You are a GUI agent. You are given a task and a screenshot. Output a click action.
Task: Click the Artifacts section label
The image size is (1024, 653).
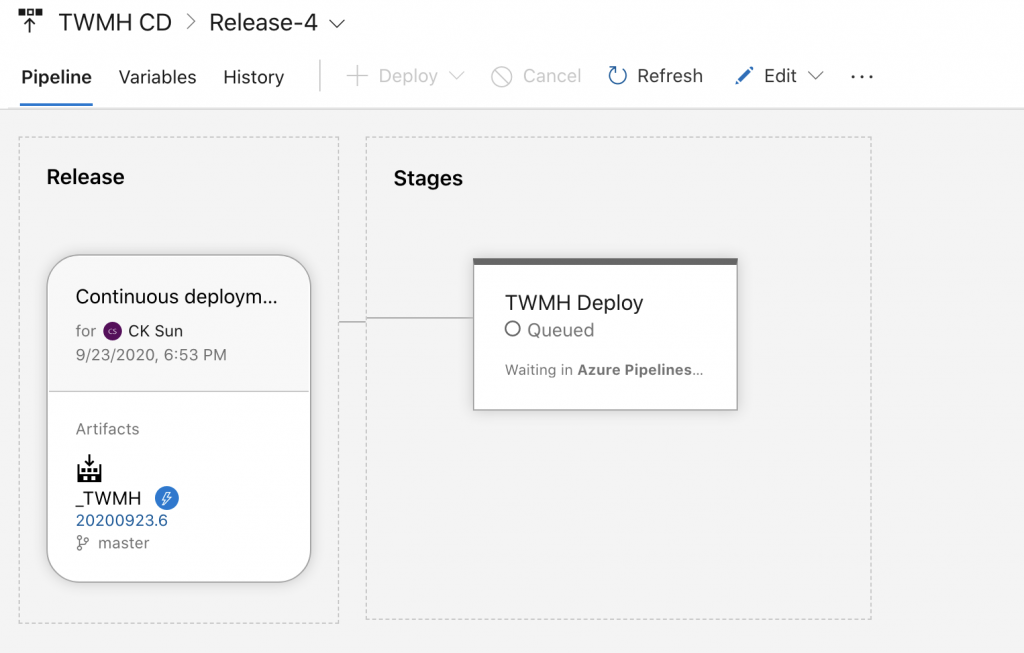coord(108,429)
